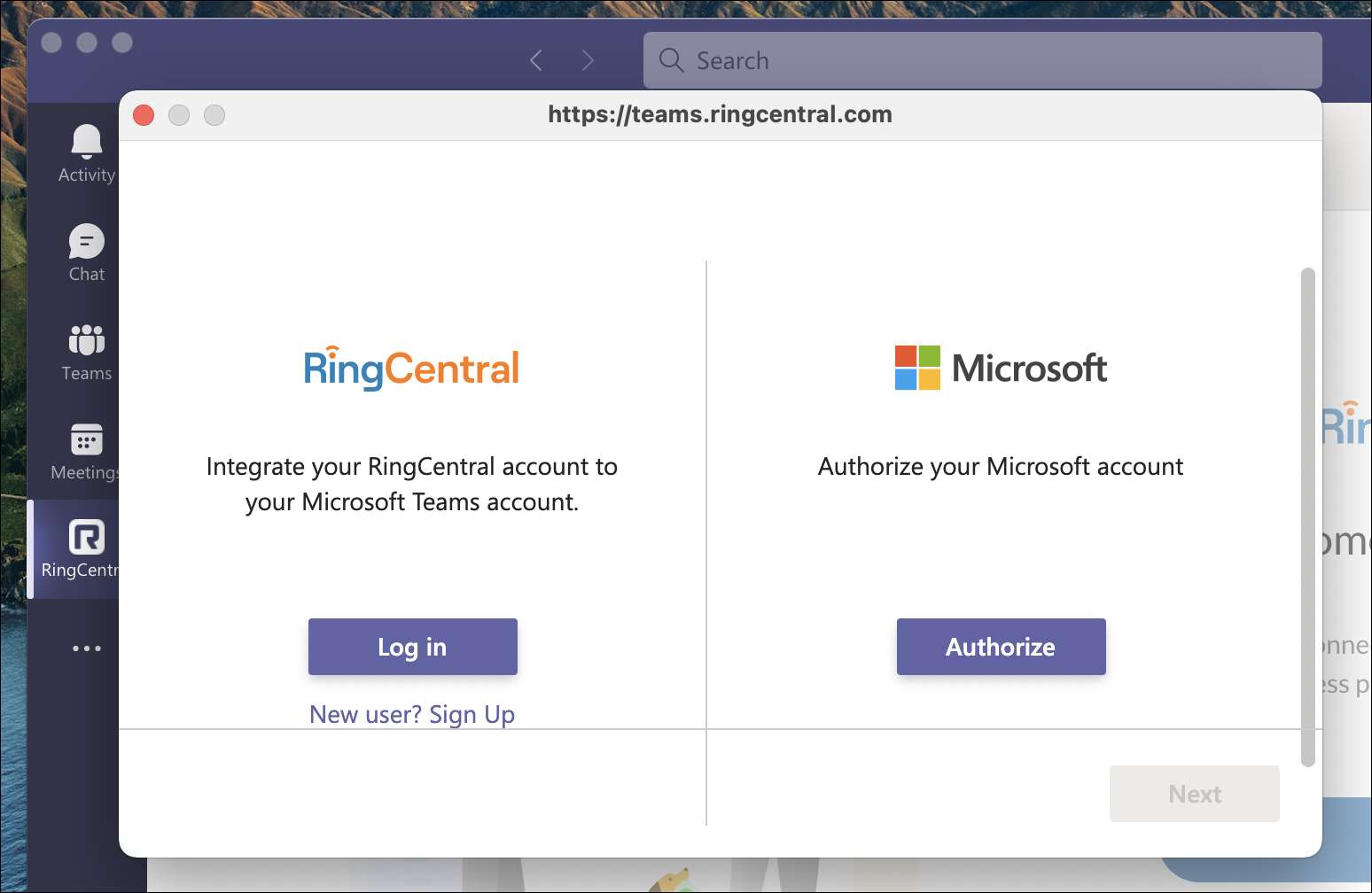The image size is (1372, 893).
Task: Open the New user? Sign Up link
Action: coord(412,714)
